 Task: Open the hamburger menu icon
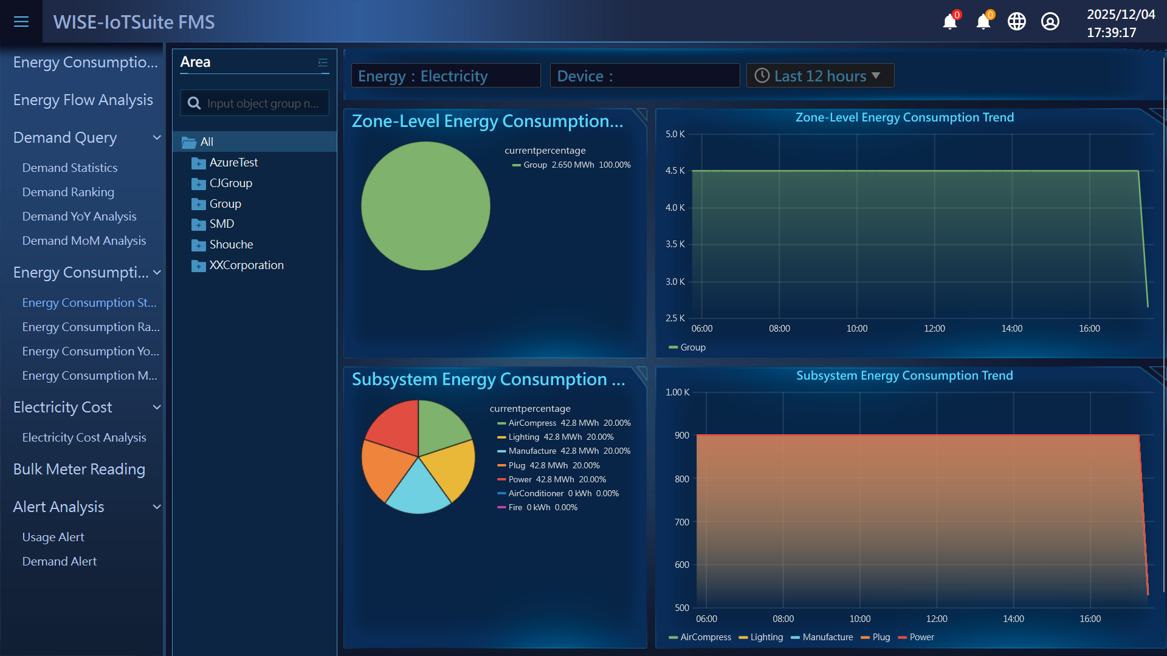20,21
